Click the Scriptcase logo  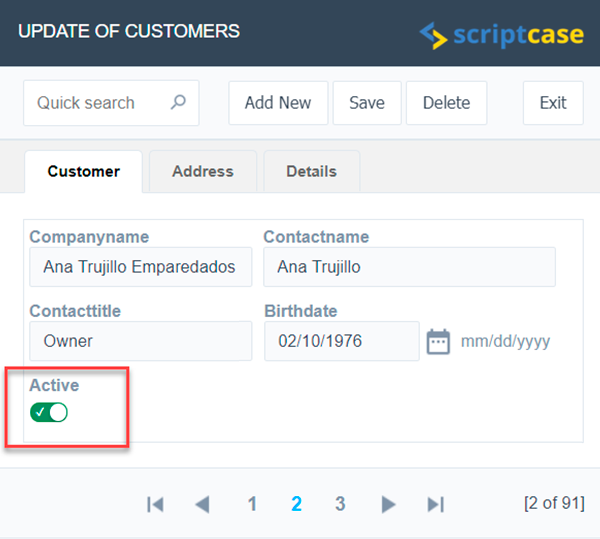(501, 34)
